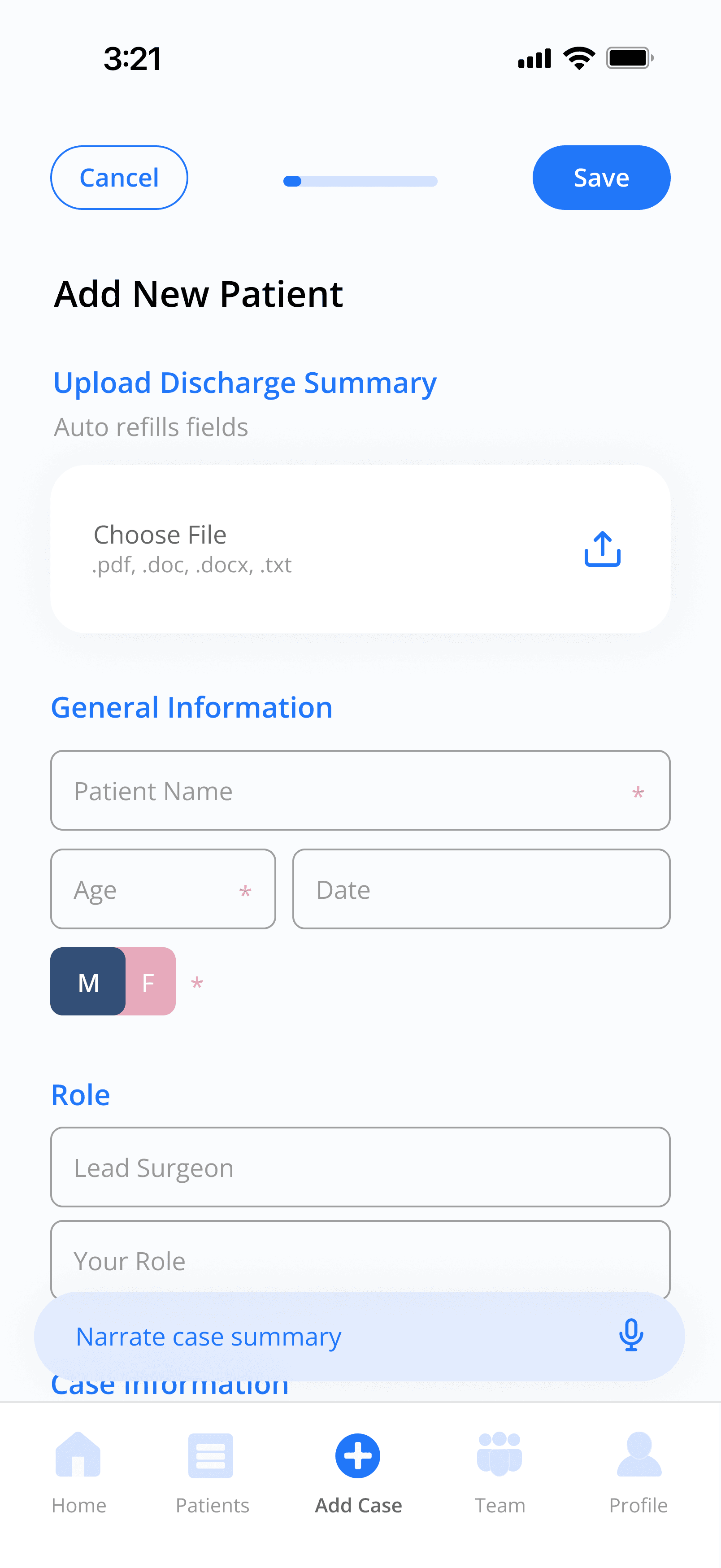
Task: Select the M gender option
Action: (x=88, y=981)
